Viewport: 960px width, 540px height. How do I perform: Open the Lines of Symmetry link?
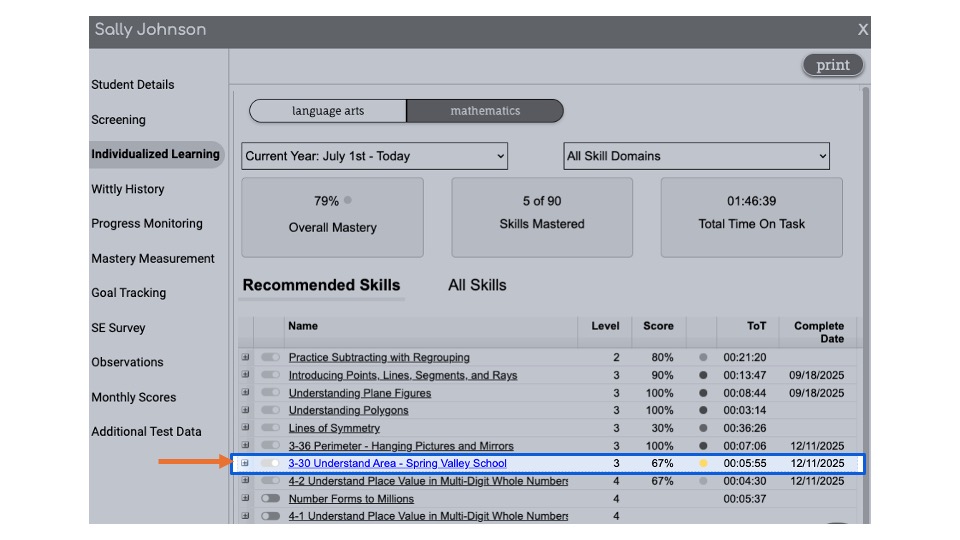coord(334,428)
